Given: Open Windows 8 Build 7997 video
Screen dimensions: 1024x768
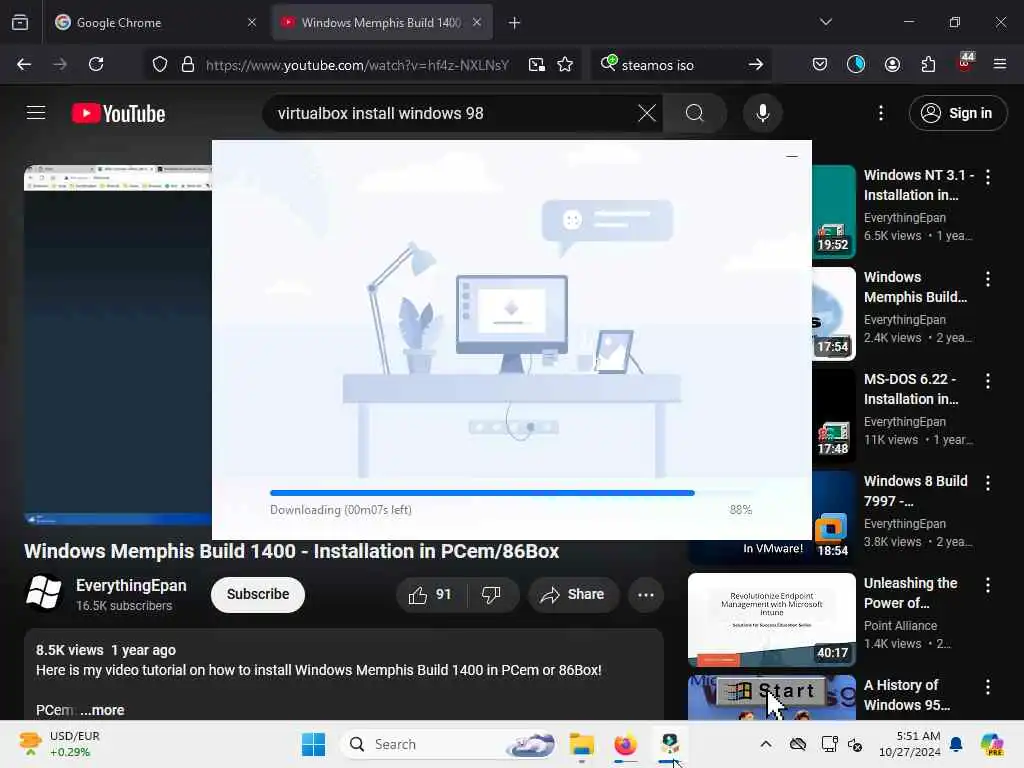Looking at the screenshot, I should [x=916, y=491].
